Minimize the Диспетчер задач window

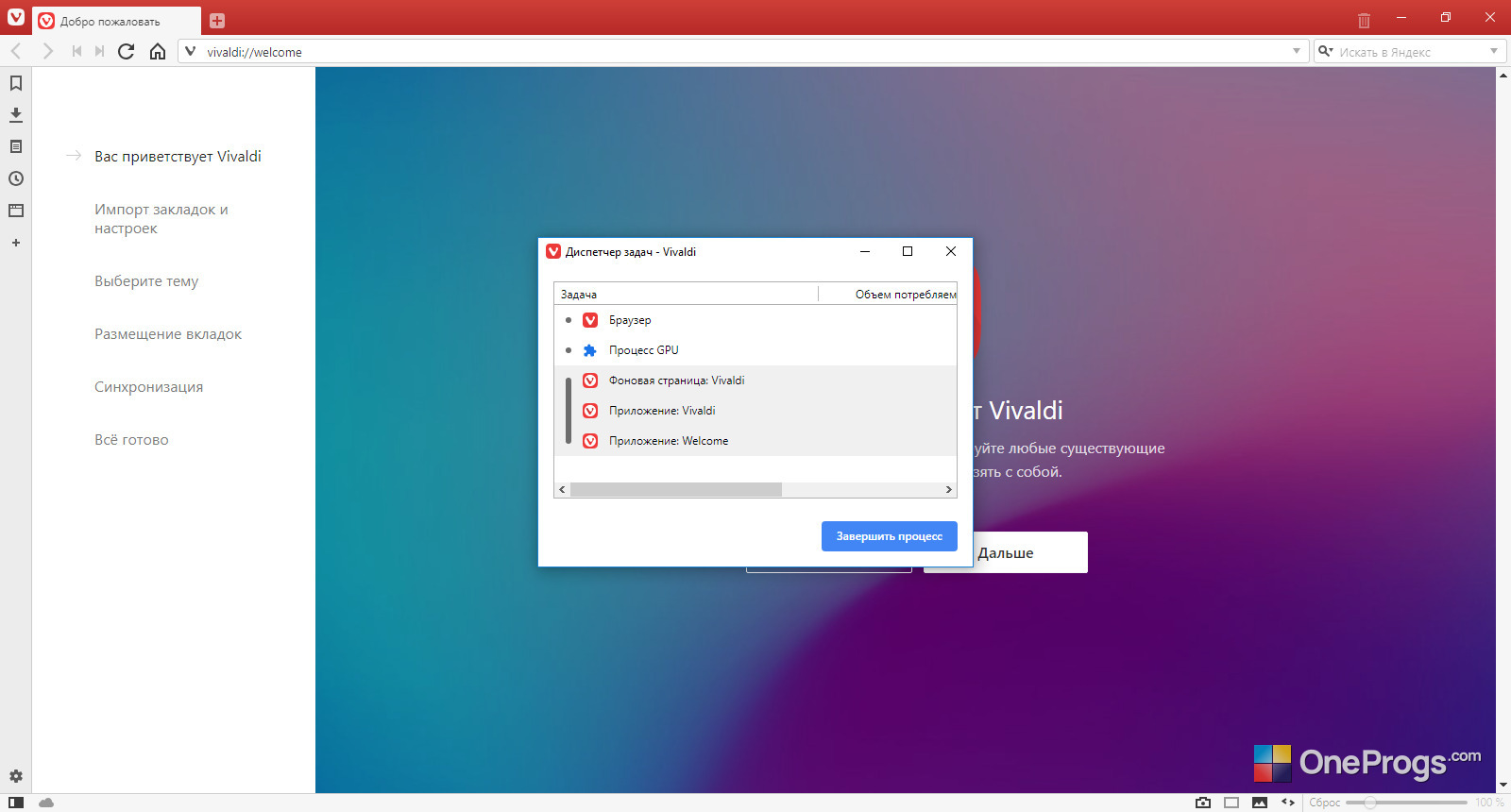(865, 251)
